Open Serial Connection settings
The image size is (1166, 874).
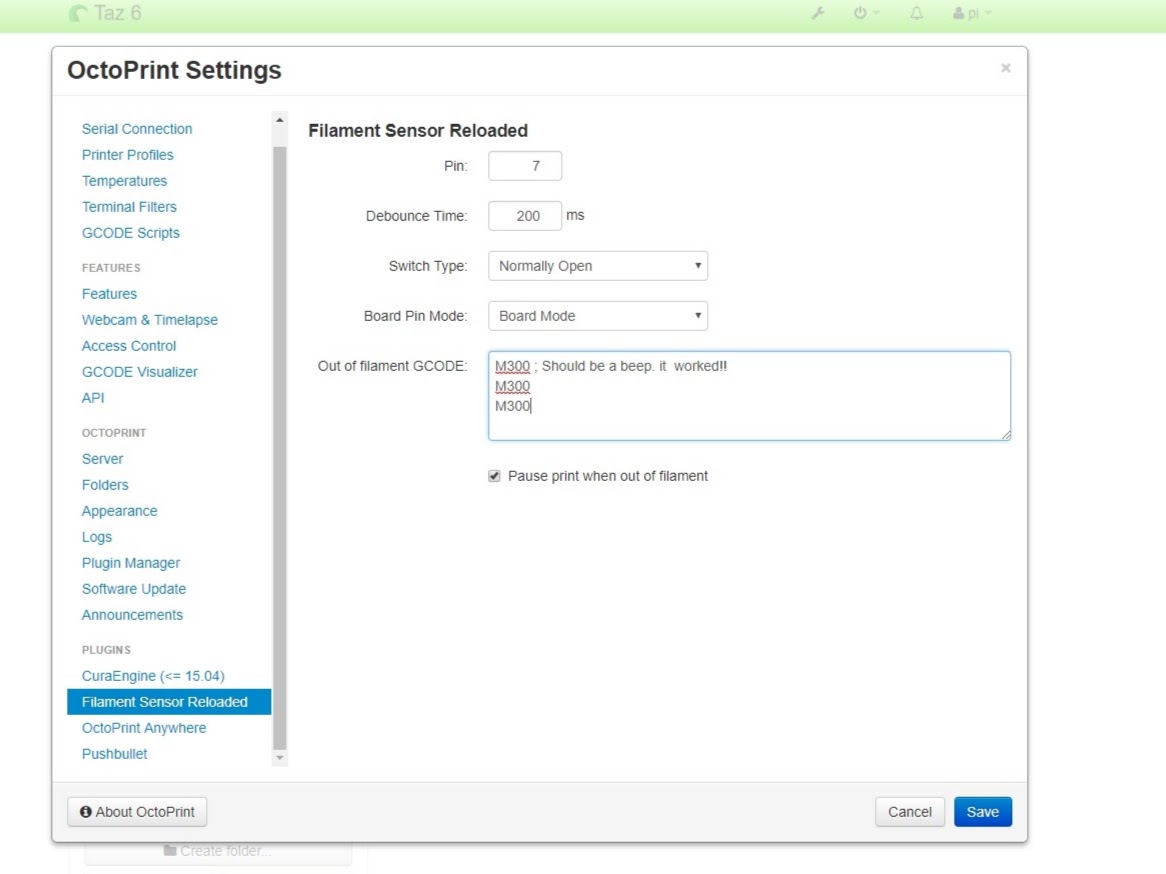pyautogui.click(x=137, y=129)
